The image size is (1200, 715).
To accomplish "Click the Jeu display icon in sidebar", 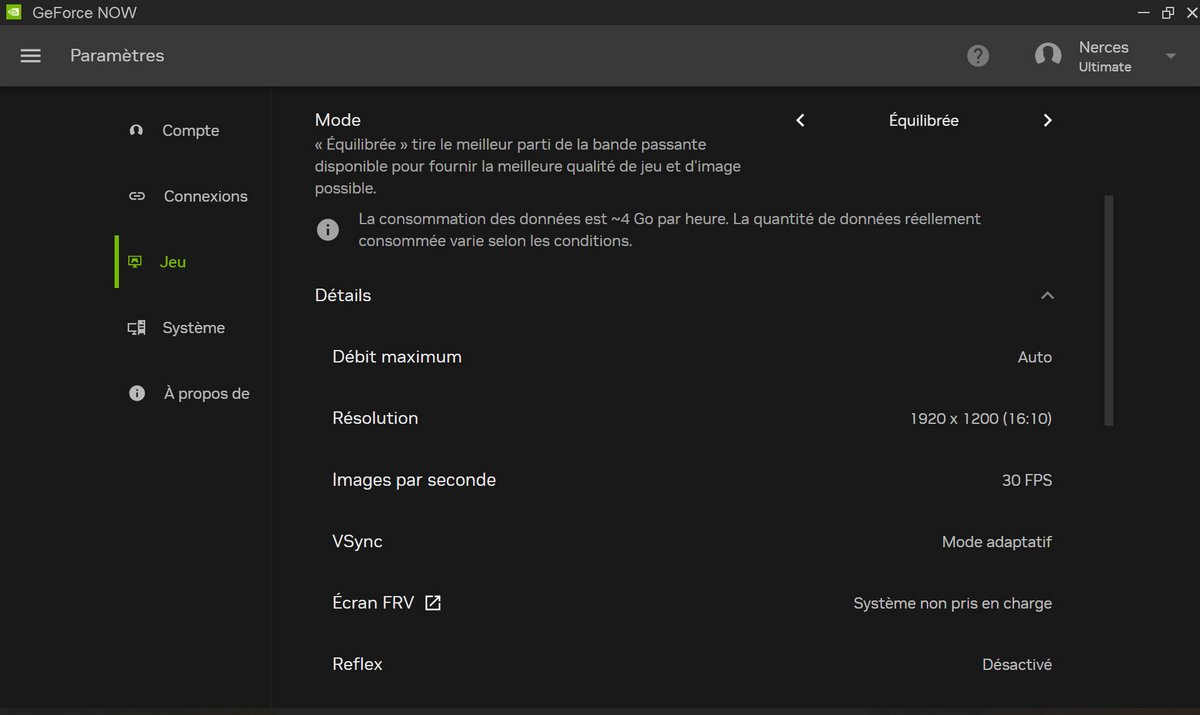I will 134,261.
